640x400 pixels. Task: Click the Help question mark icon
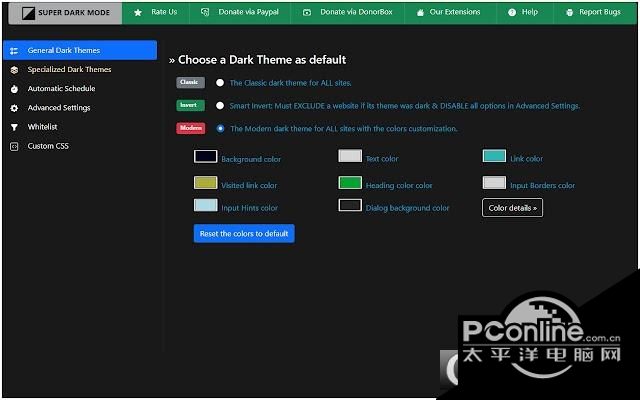point(512,13)
